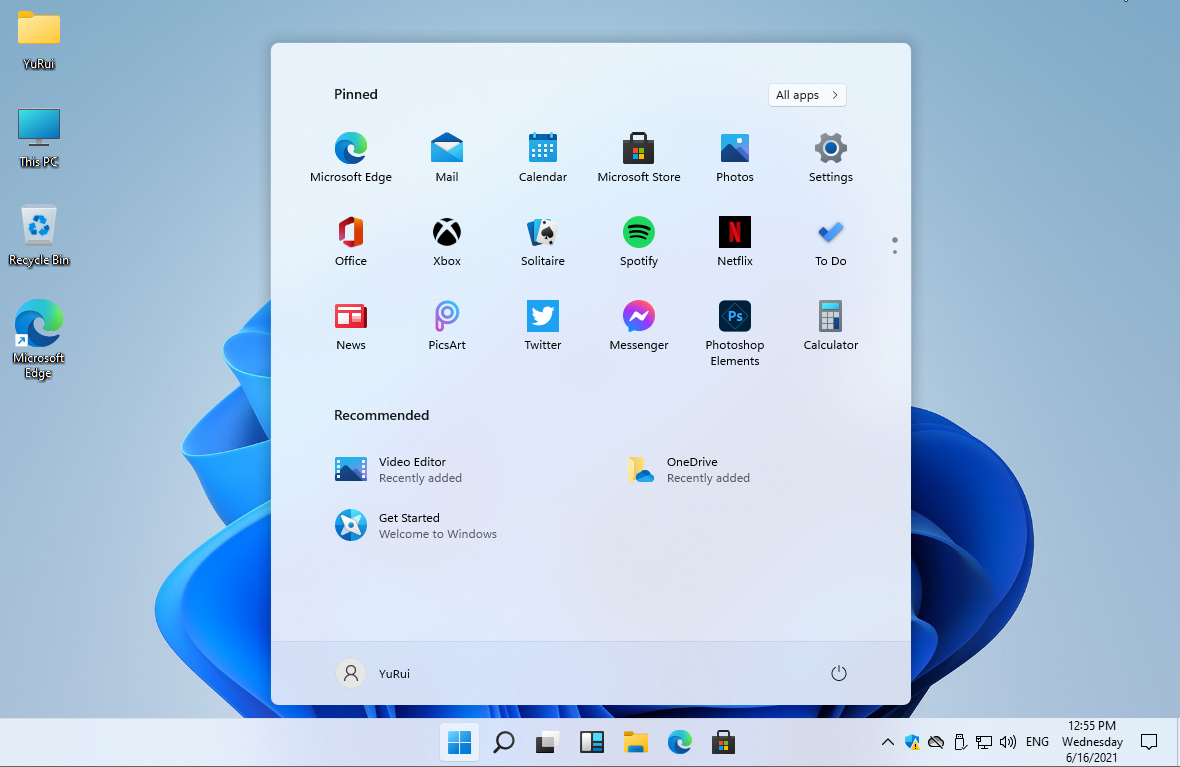Open Microsoft Store in pinned apps
Viewport: 1180px width, 767px height.
pyautogui.click(x=638, y=157)
